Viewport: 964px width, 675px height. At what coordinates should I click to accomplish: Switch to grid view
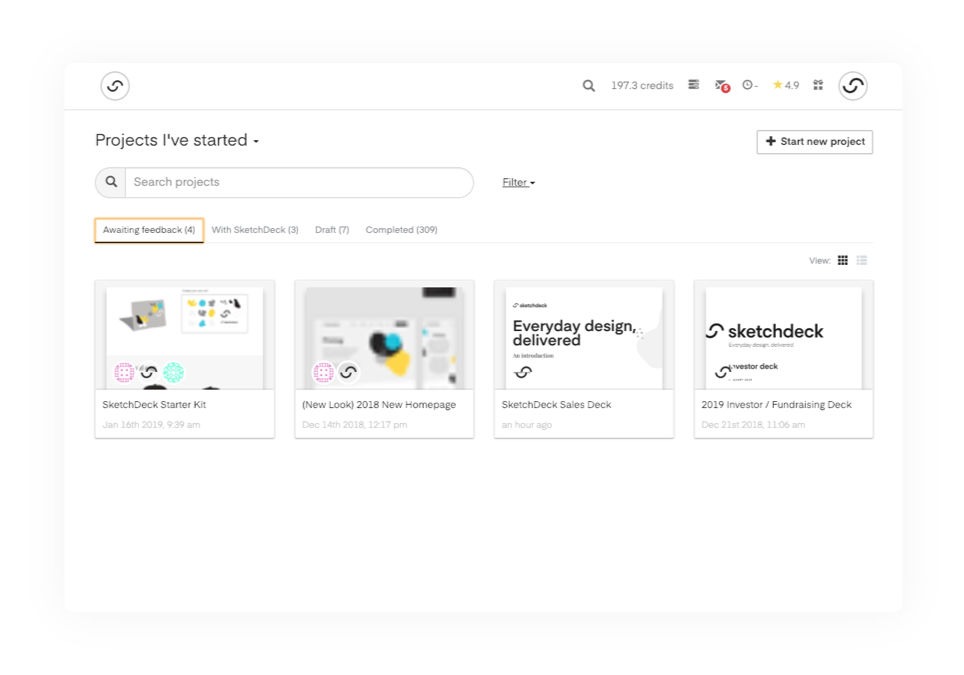pos(843,261)
